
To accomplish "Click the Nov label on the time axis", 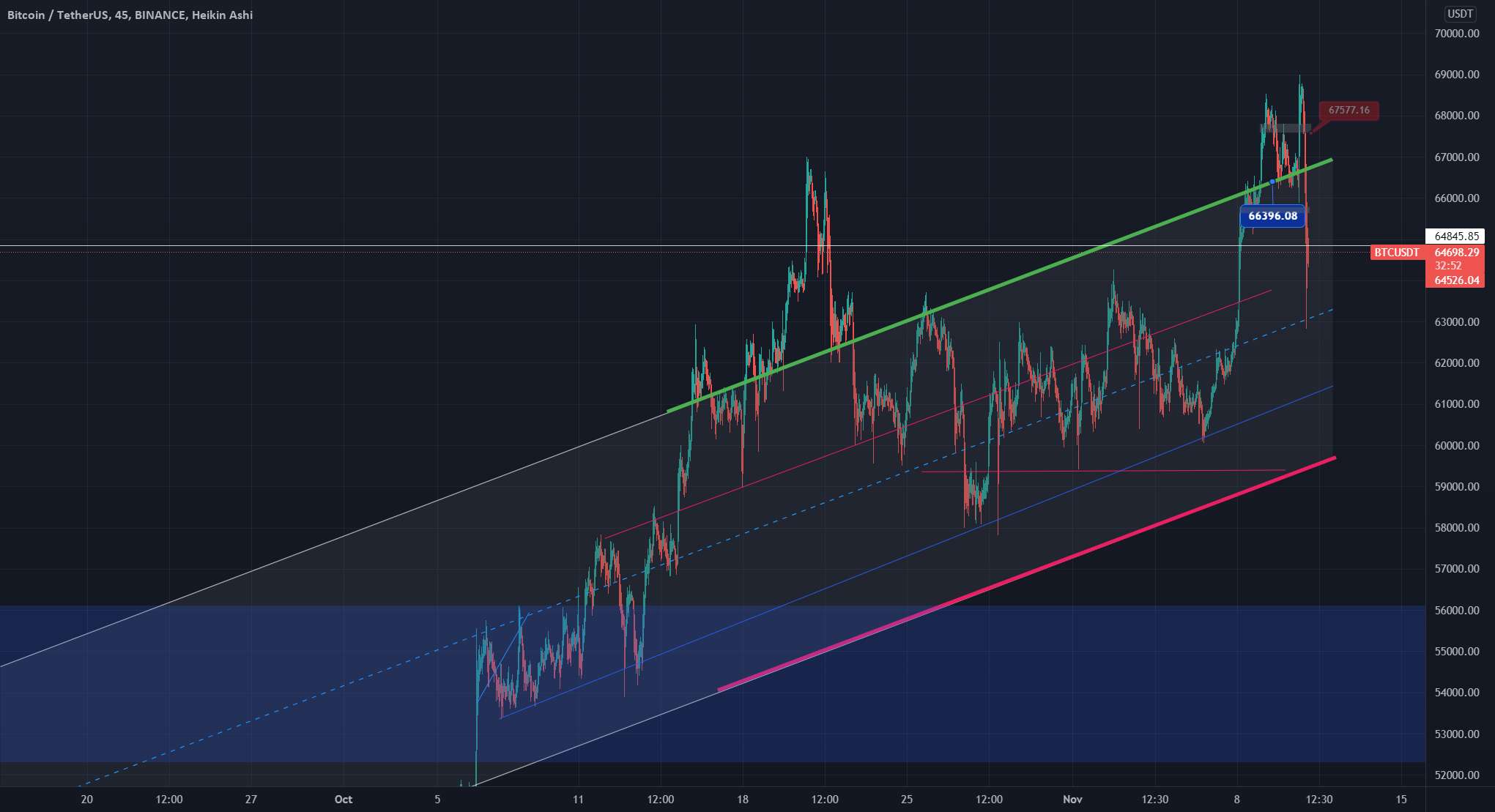I will click(x=1072, y=800).
